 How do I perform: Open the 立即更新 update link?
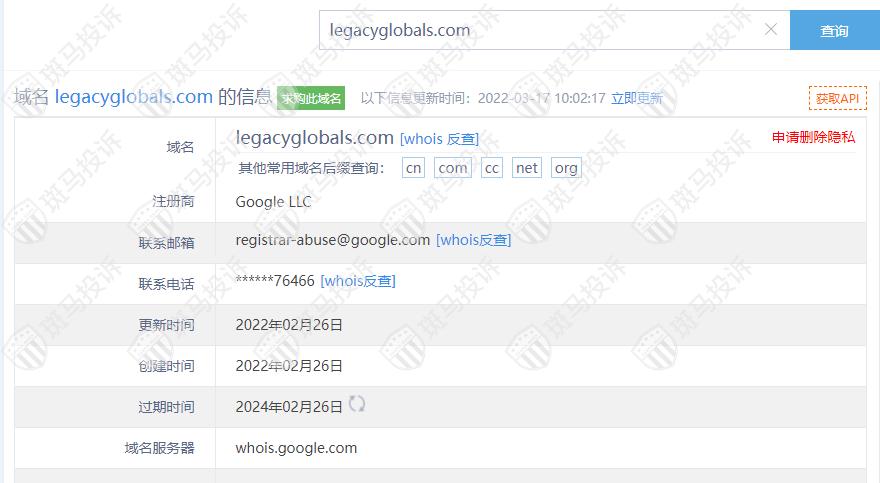point(636,99)
